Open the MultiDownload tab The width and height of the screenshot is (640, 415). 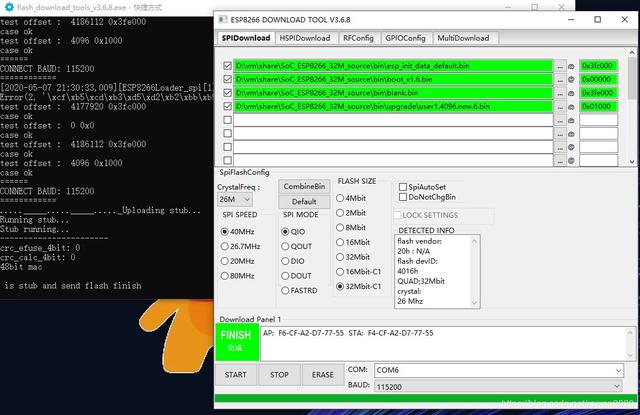tap(463, 38)
